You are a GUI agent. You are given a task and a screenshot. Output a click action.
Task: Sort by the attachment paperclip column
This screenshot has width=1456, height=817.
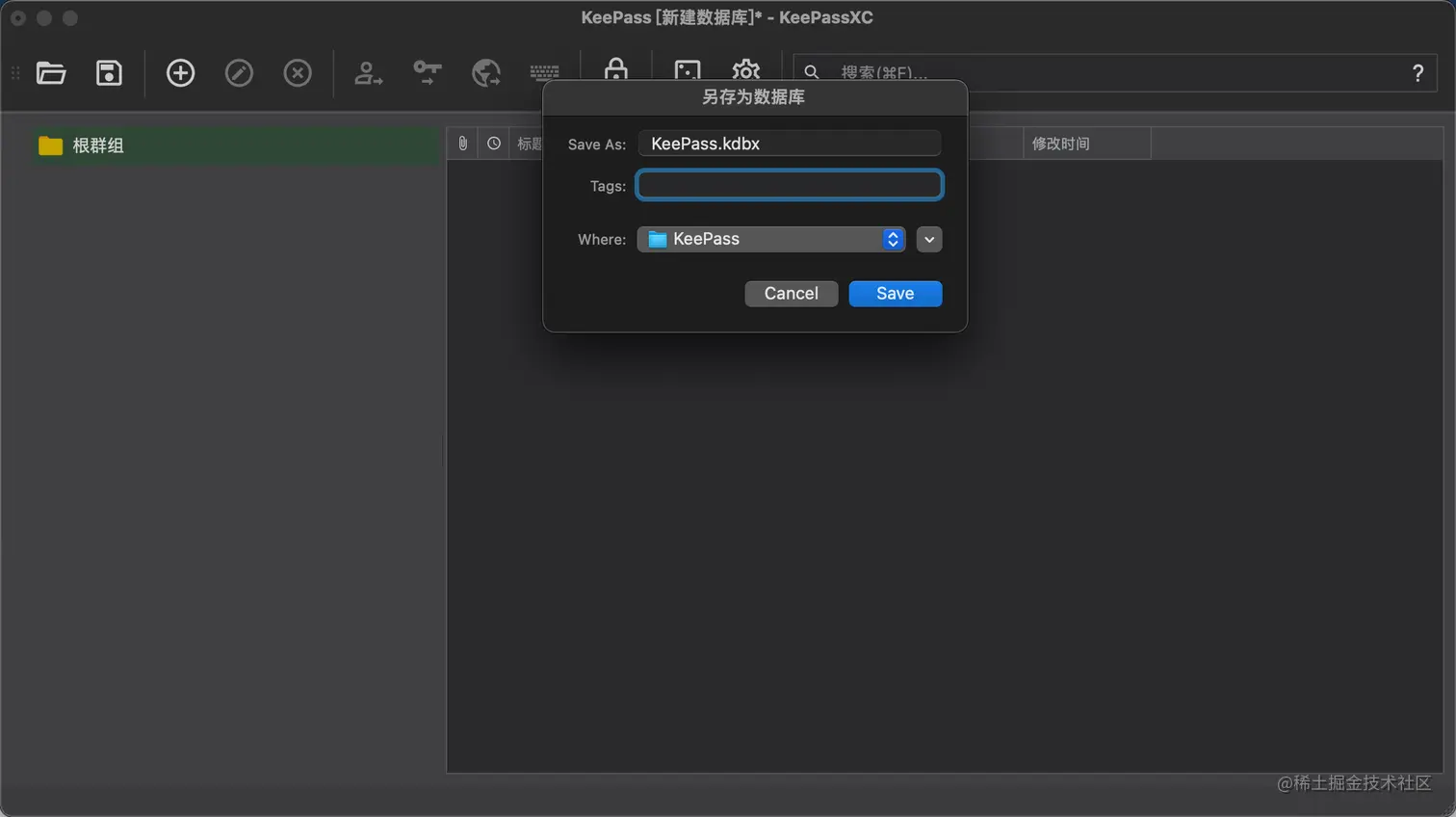pos(463,144)
